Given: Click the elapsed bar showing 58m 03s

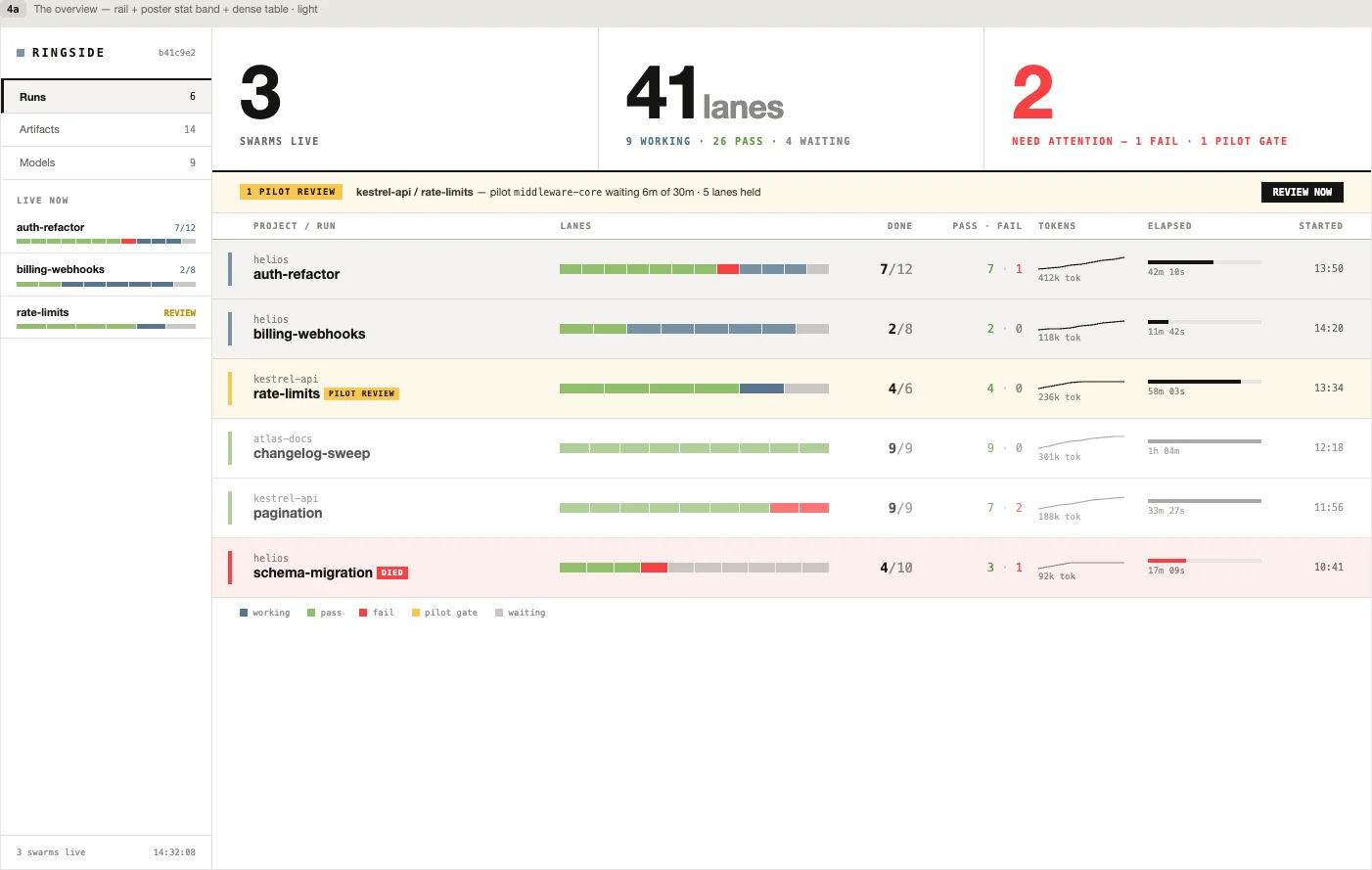Looking at the screenshot, I should tap(1204, 382).
